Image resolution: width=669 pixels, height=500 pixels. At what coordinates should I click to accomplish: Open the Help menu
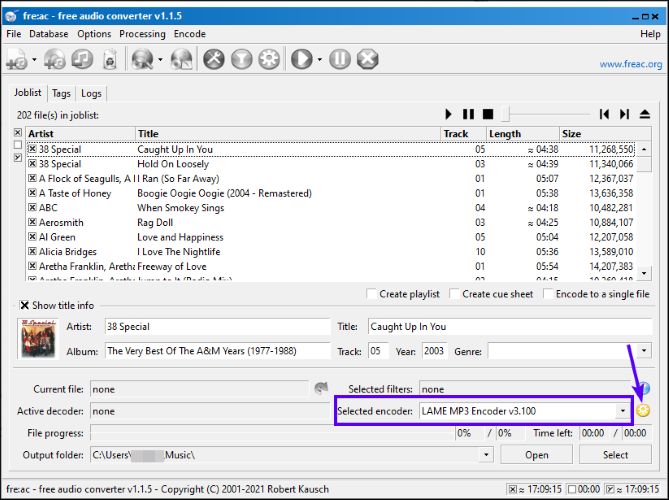(x=650, y=34)
